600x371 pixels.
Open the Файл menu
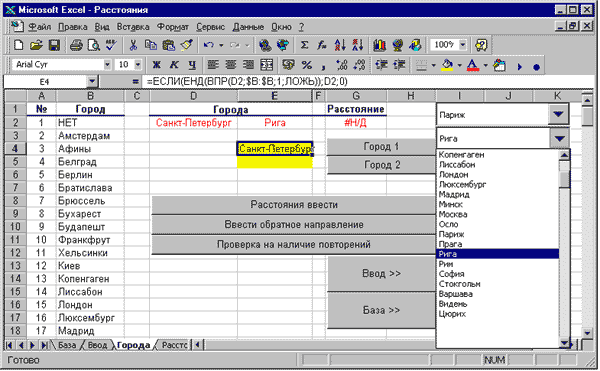tap(40, 27)
